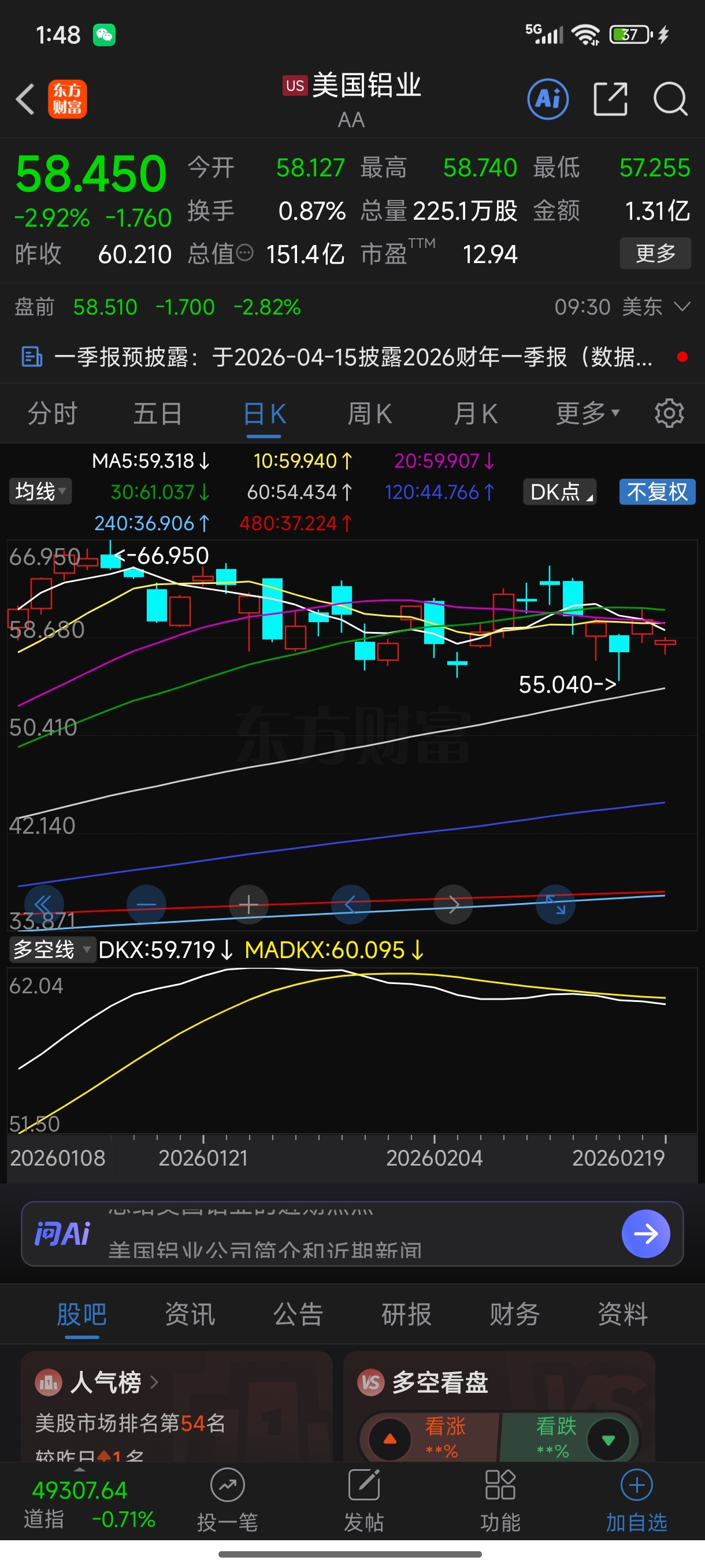Tap the 总值 info smiley icon
Screen dimensions: 705x1568
tap(244, 253)
